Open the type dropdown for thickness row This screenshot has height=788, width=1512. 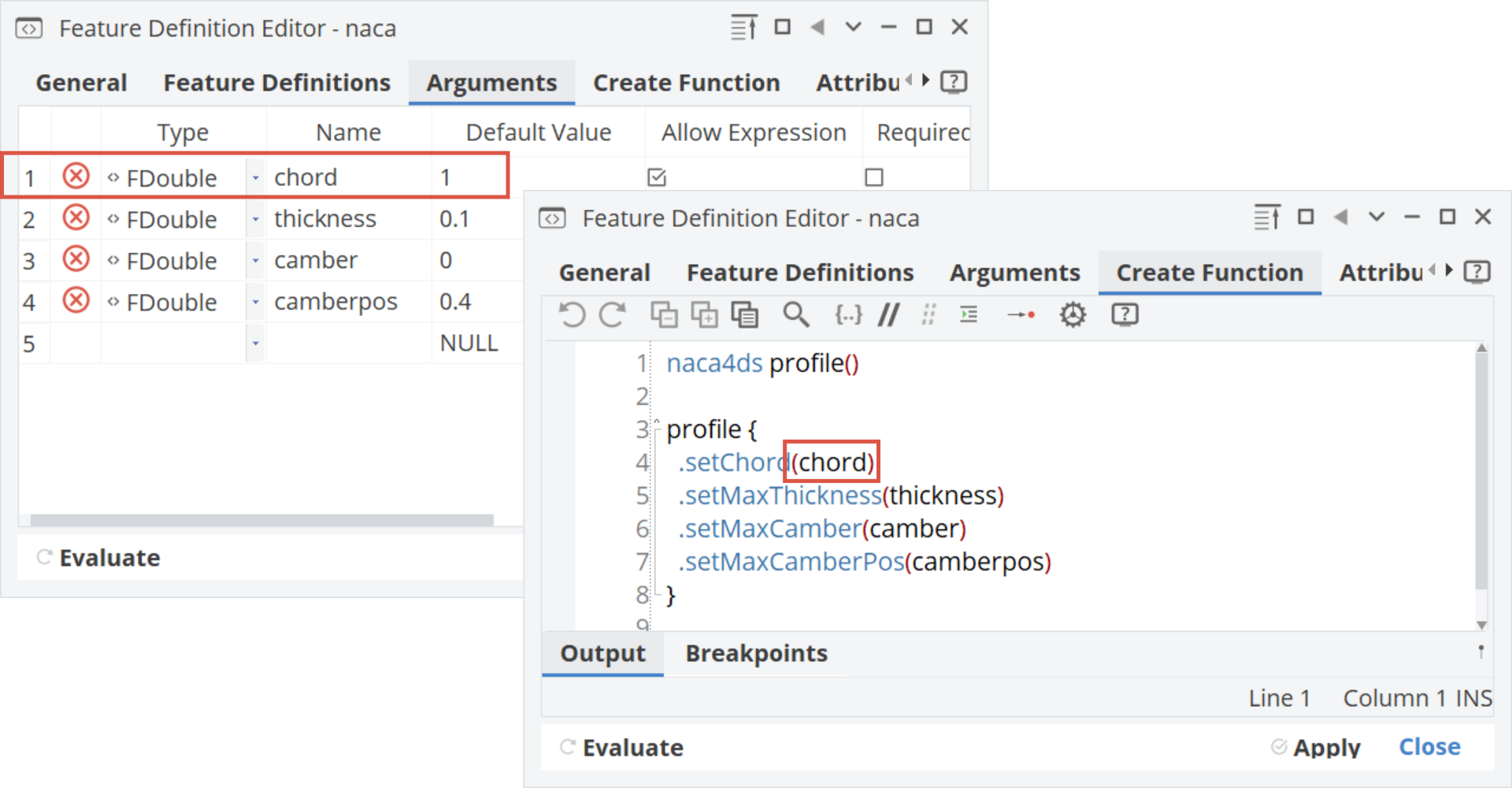click(255, 219)
